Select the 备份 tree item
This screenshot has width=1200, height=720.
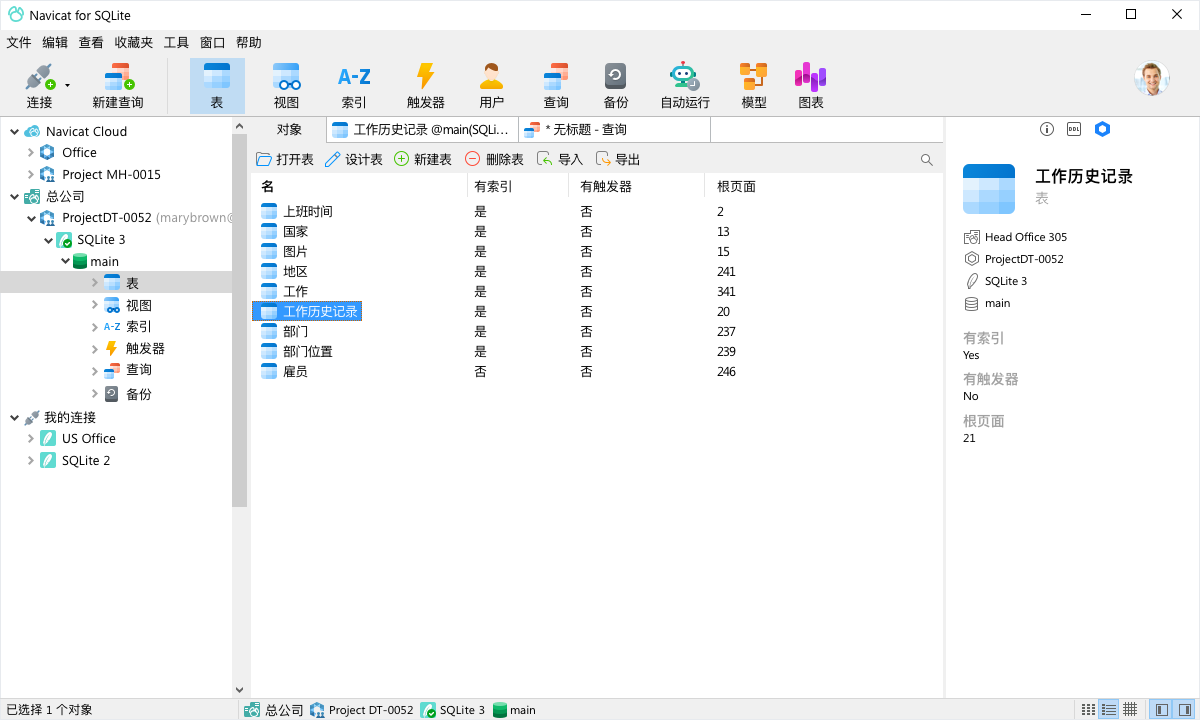139,394
